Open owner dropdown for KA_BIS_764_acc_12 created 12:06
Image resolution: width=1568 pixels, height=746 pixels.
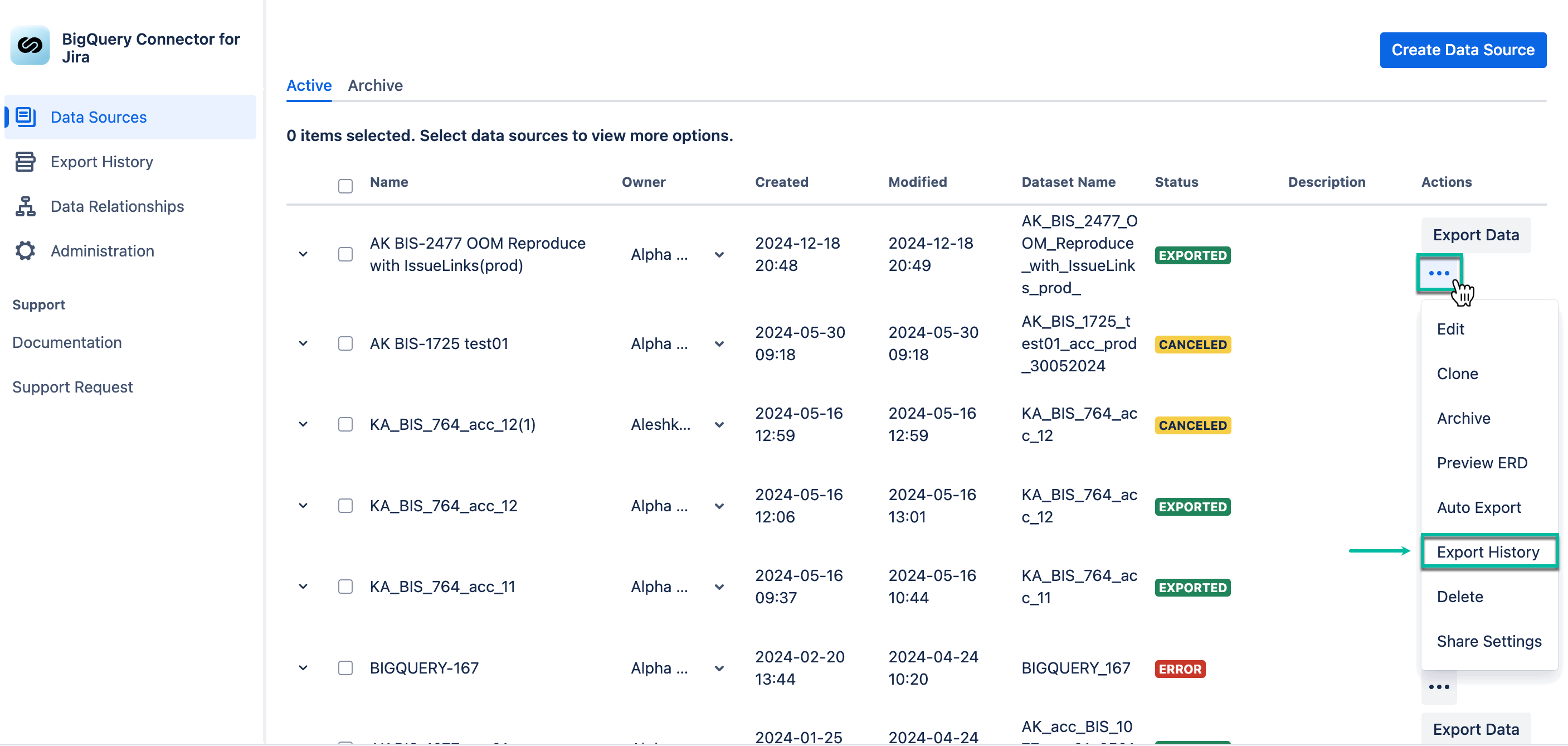(719, 506)
